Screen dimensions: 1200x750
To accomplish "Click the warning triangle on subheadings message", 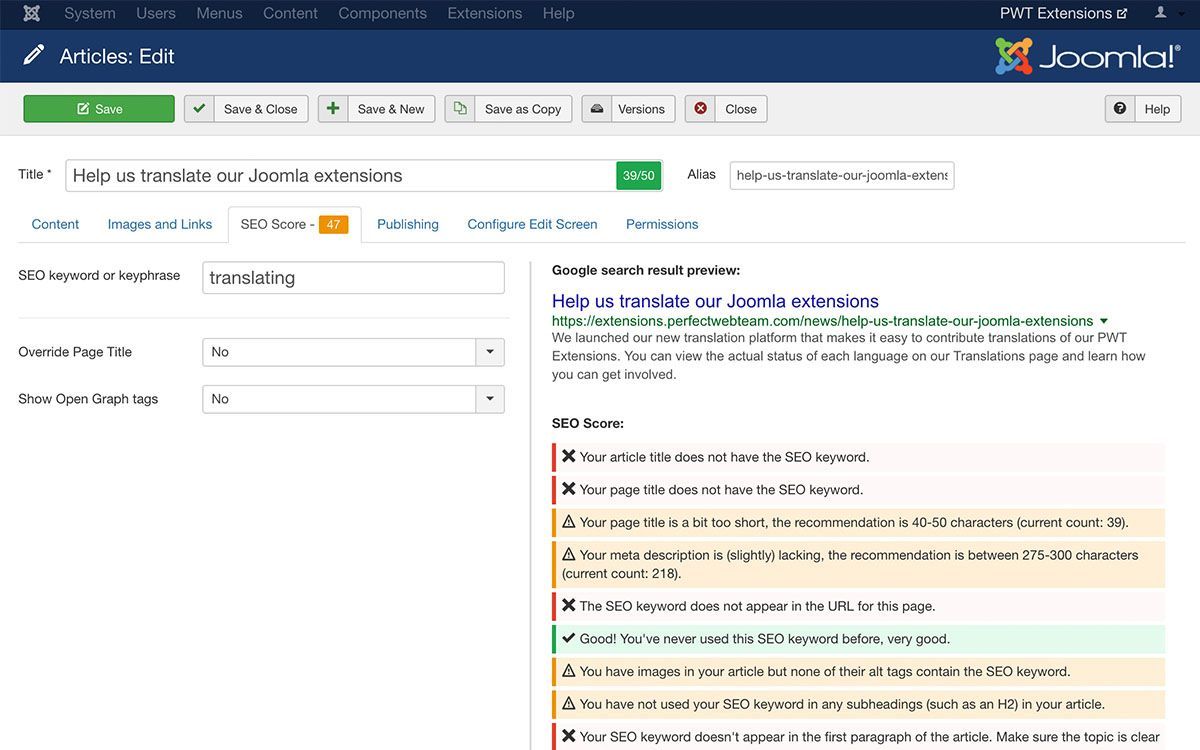I will coord(568,704).
